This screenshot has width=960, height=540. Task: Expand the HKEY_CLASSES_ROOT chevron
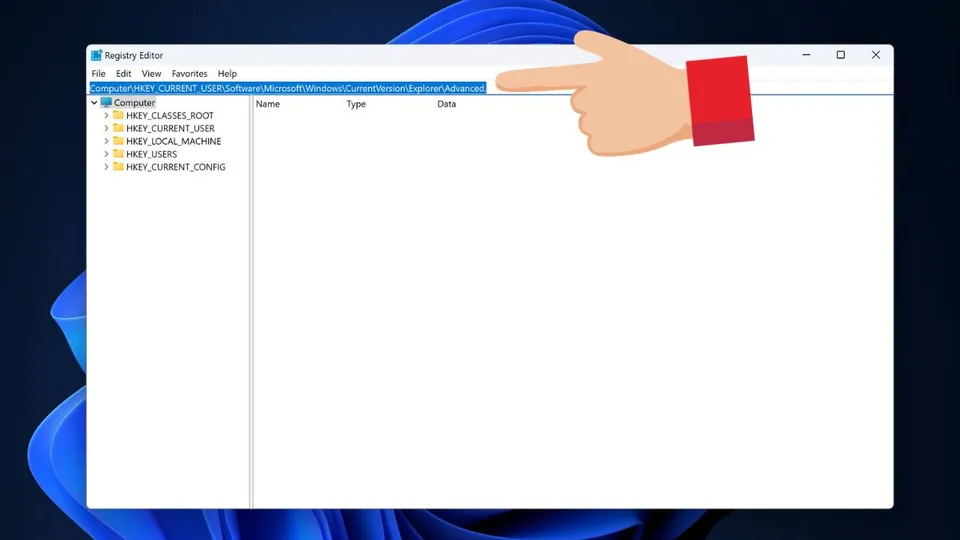pyautogui.click(x=107, y=115)
